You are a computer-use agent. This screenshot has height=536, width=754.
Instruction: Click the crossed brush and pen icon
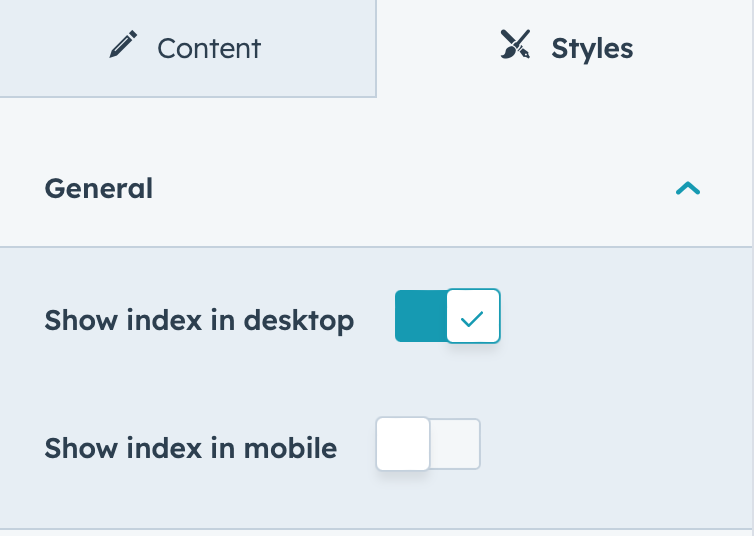coord(515,44)
